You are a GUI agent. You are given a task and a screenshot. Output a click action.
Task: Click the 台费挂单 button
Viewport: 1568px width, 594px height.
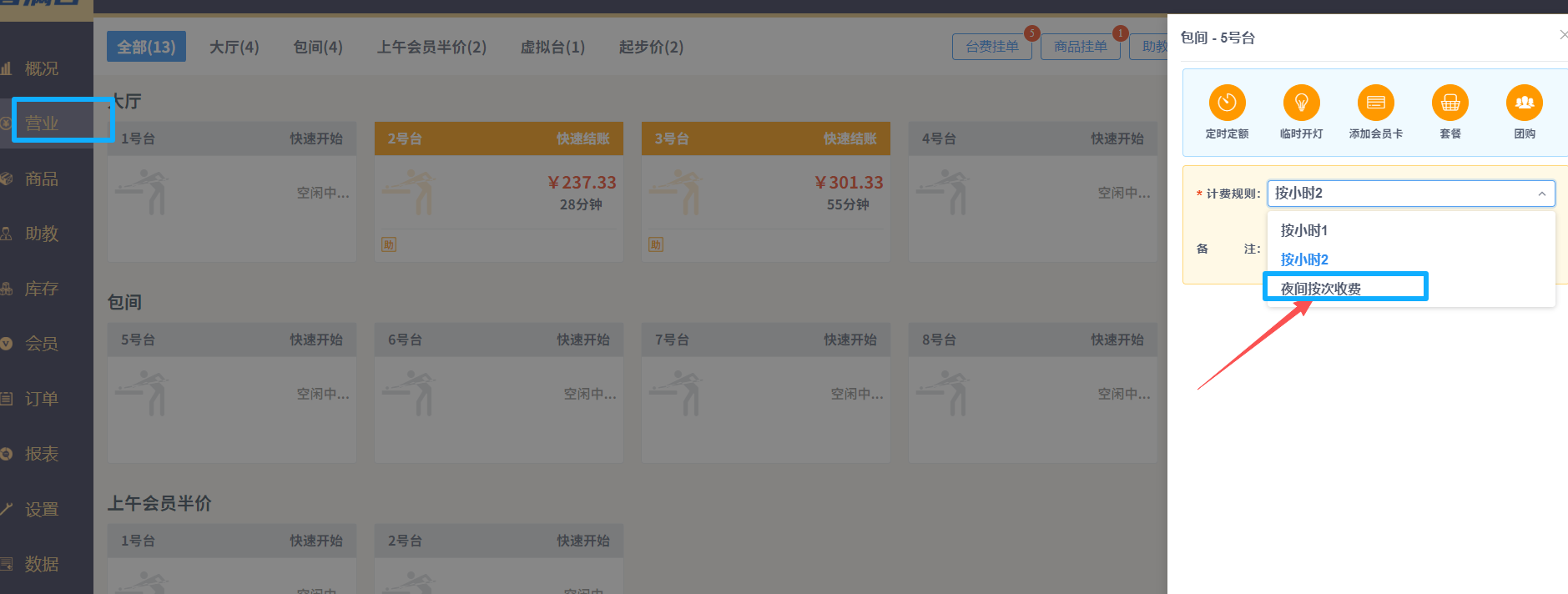[992, 47]
